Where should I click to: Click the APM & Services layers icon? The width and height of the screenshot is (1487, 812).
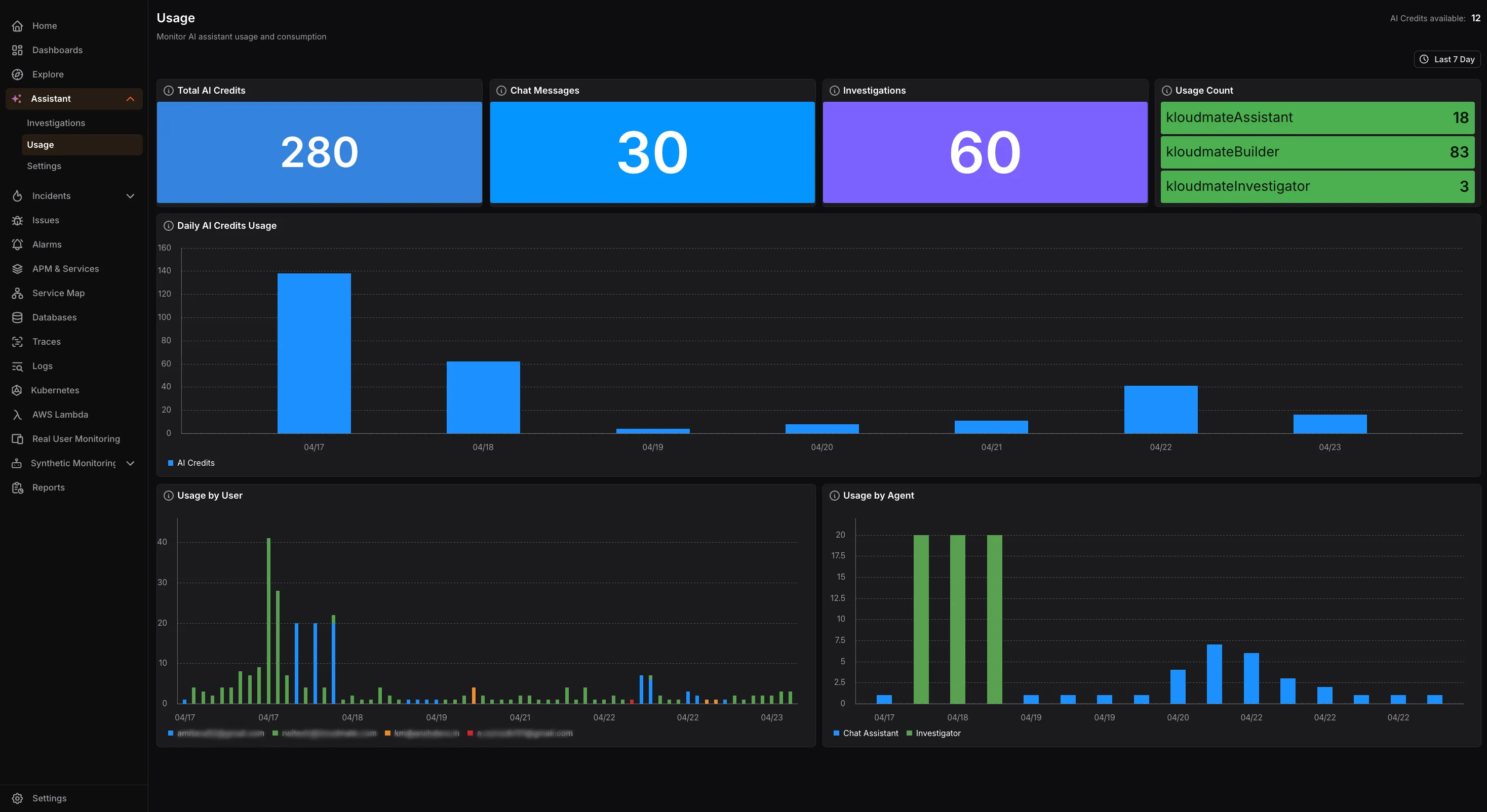tap(17, 269)
